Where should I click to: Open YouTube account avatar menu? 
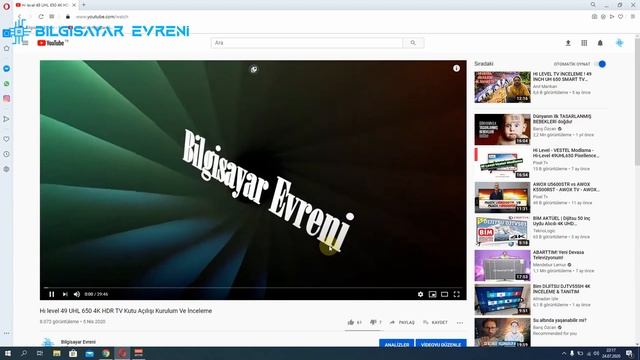point(620,43)
